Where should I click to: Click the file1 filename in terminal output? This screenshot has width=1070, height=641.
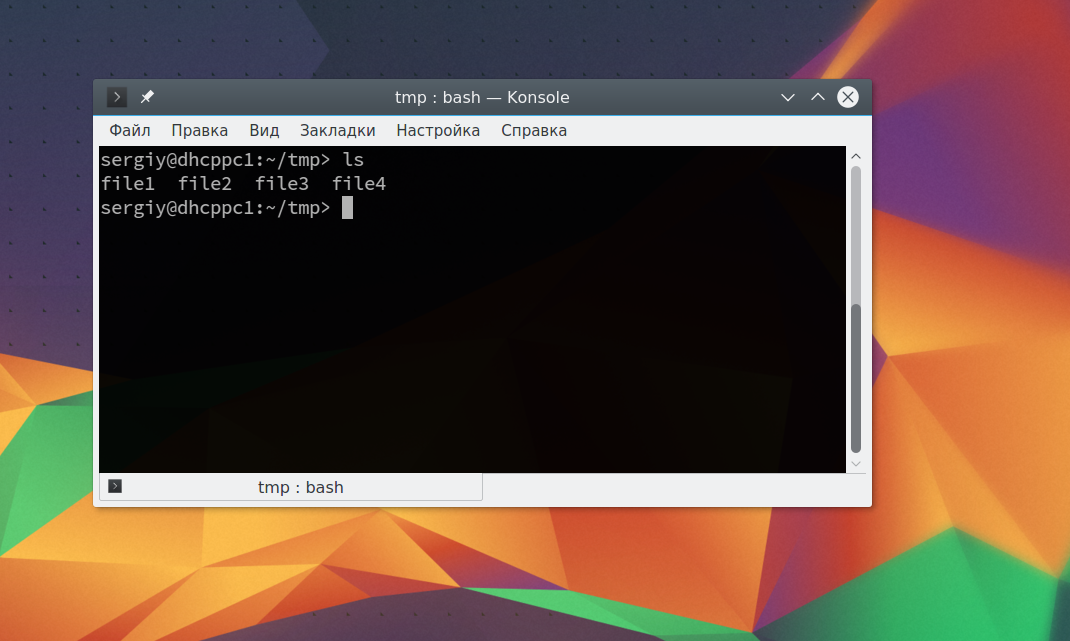pos(128,183)
